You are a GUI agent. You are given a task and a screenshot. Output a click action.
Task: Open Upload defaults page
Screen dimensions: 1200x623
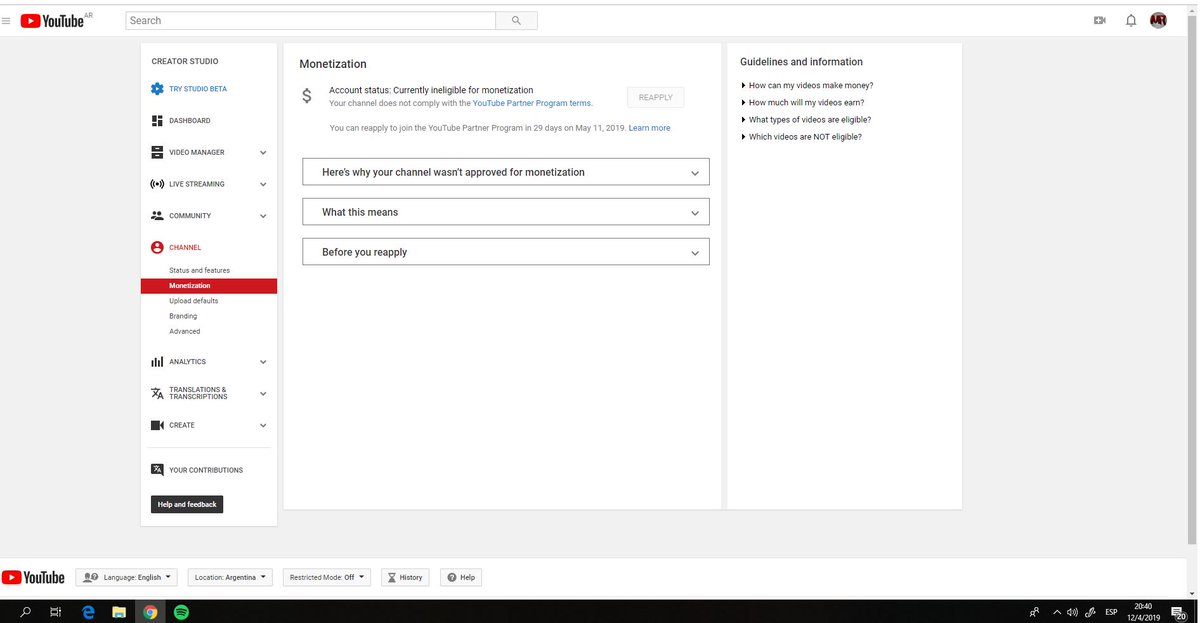coord(194,301)
